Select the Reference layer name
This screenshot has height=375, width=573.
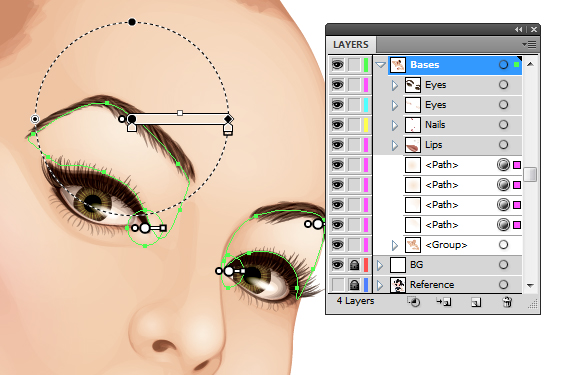[432, 285]
